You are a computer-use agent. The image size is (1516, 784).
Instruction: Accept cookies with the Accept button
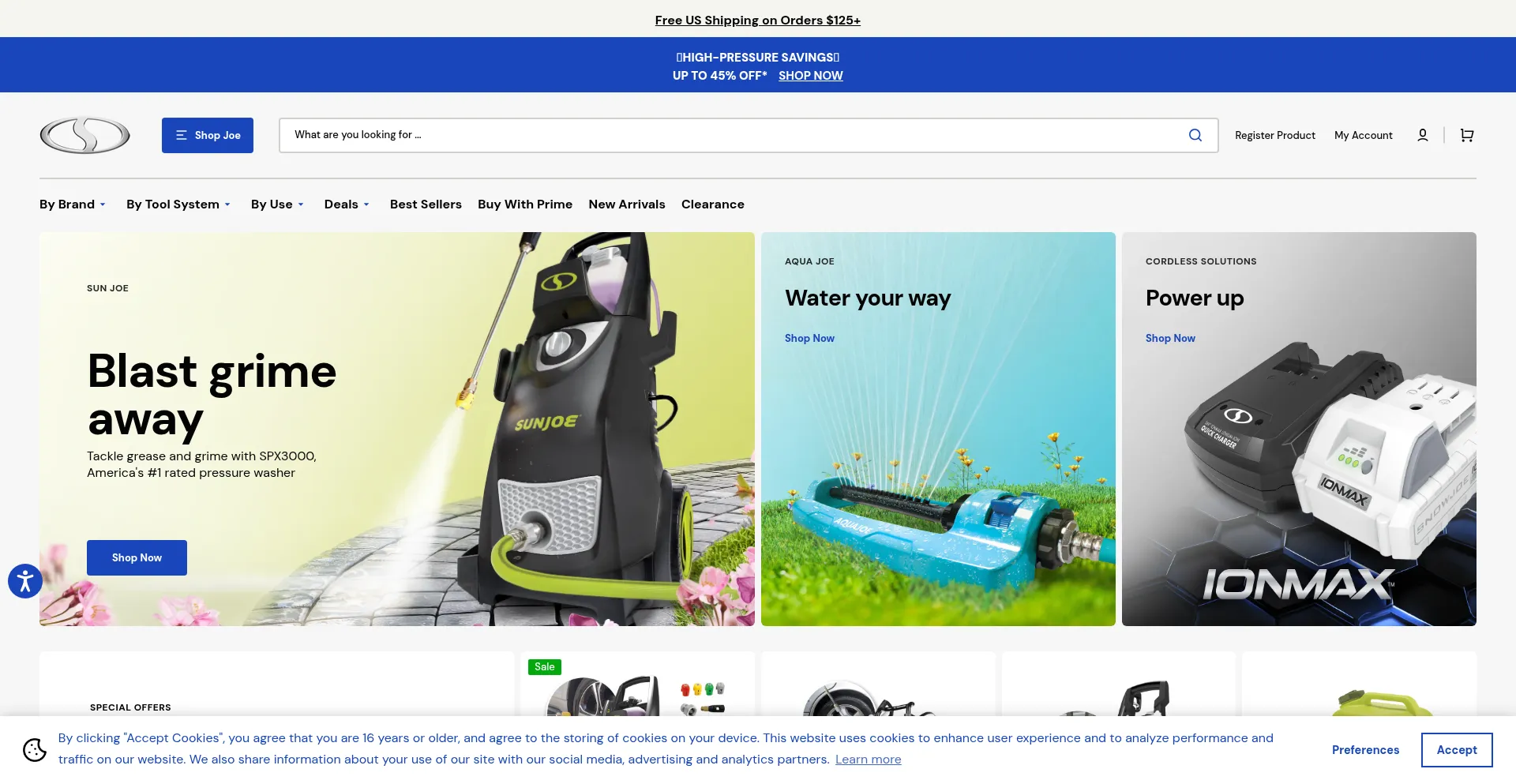pyautogui.click(x=1456, y=750)
